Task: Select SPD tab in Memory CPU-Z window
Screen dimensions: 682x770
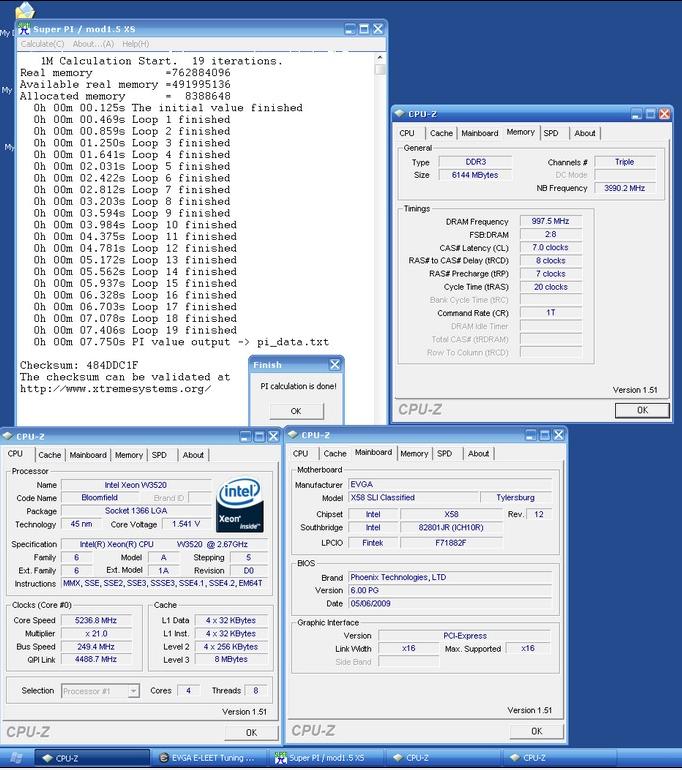Action: pyautogui.click(x=551, y=133)
